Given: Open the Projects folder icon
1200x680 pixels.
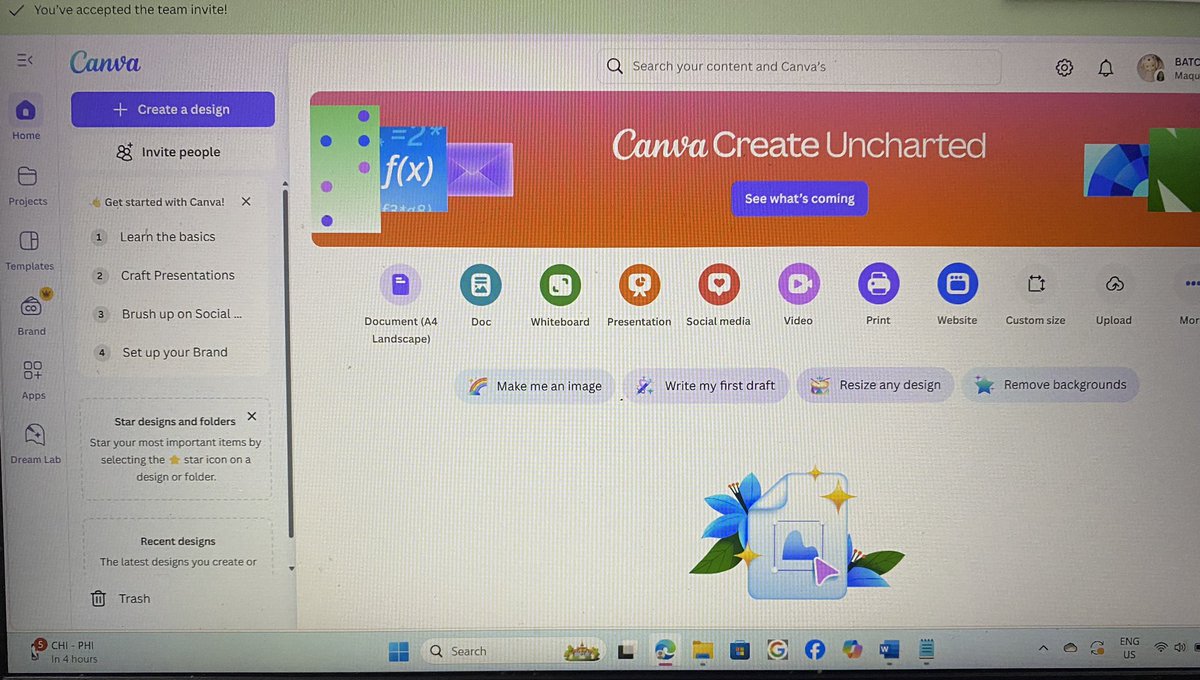Looking at the screenshot, I should pyautogui.click(x=27, y=184).
